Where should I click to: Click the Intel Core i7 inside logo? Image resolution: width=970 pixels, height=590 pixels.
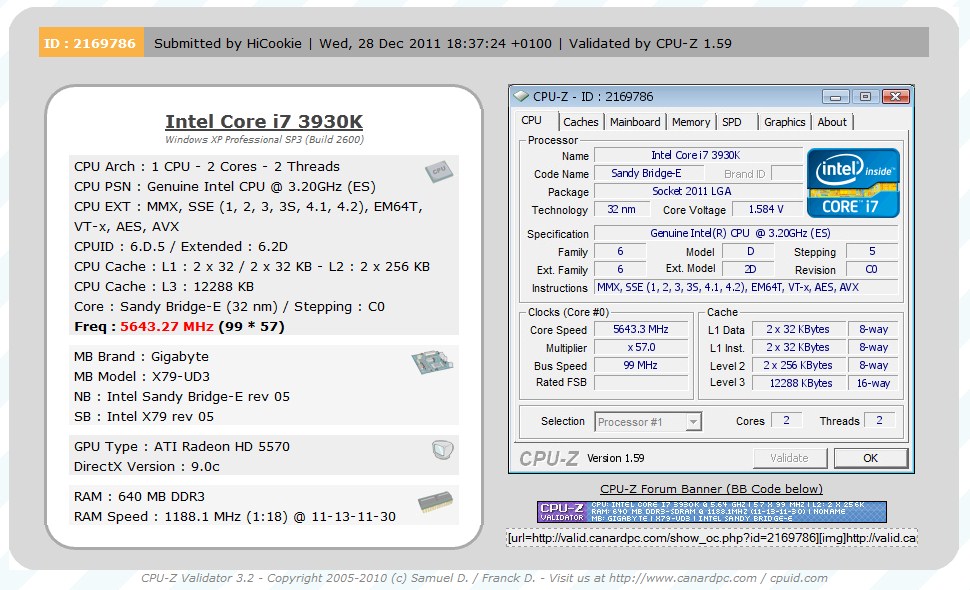click(x=853, y=181)
